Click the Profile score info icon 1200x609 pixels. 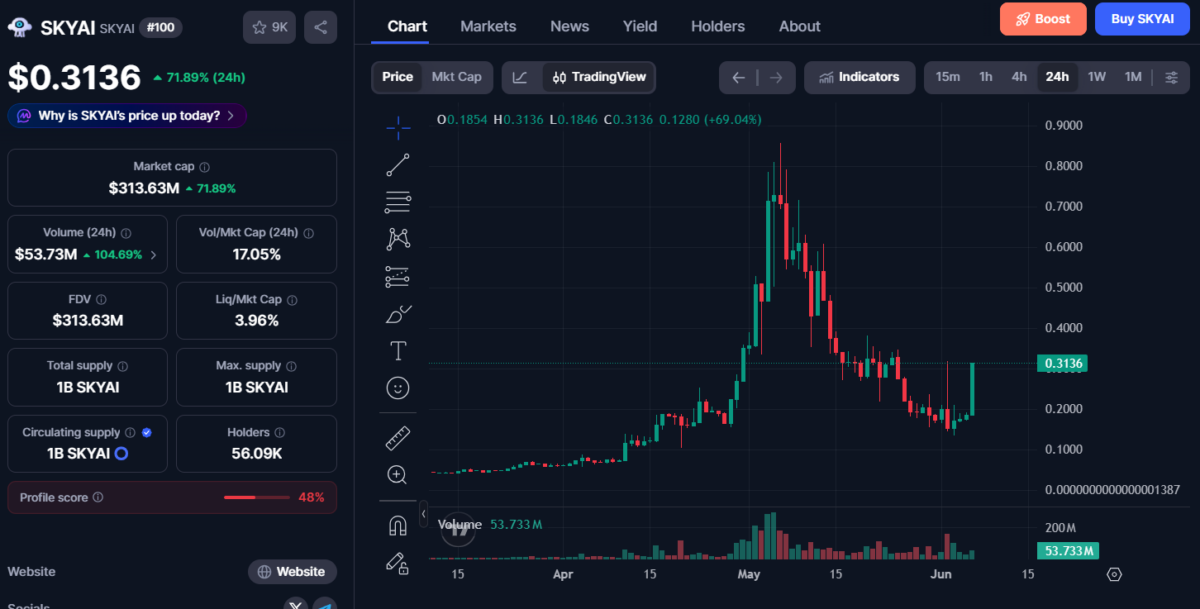pyautogui.click(x=97, y=497)
